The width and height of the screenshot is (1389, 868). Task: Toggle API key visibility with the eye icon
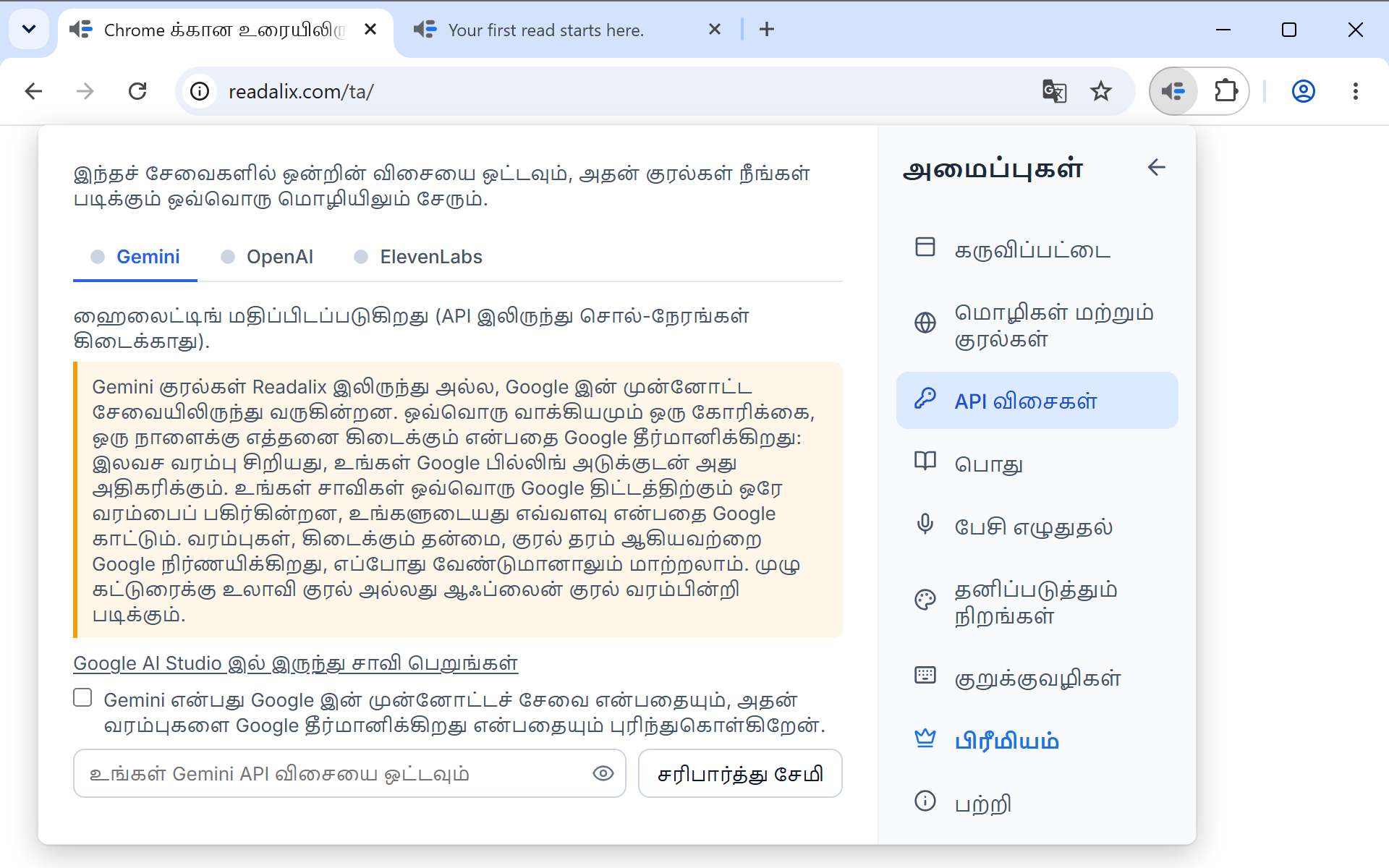tap(603, 773)
